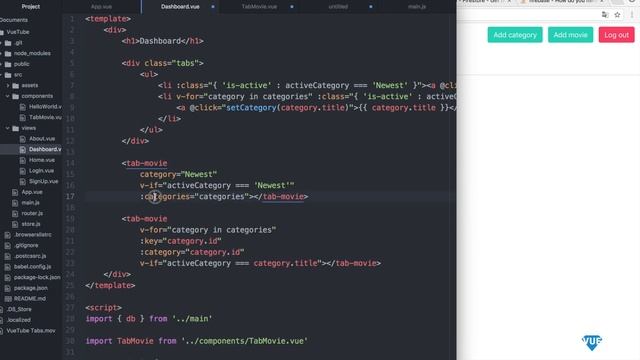Collapse the src folder arrow

pyautogui.click(x=1, y=75)
